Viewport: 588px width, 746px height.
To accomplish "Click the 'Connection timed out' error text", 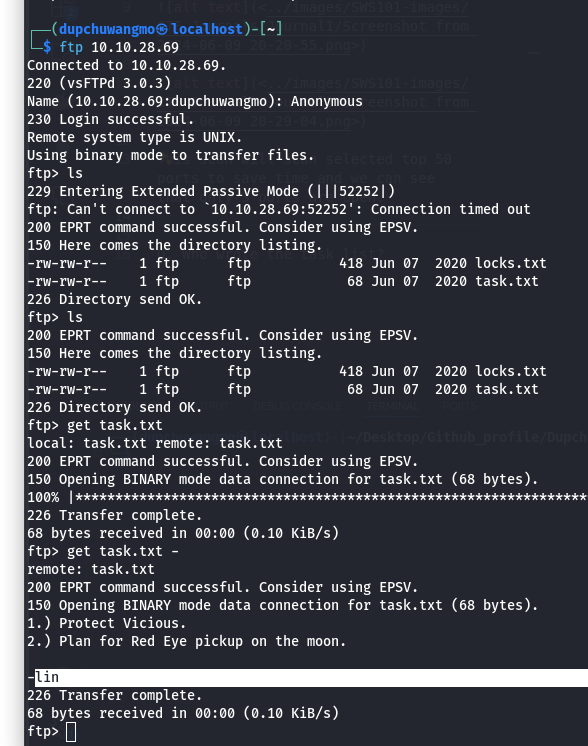I will 451,209.
